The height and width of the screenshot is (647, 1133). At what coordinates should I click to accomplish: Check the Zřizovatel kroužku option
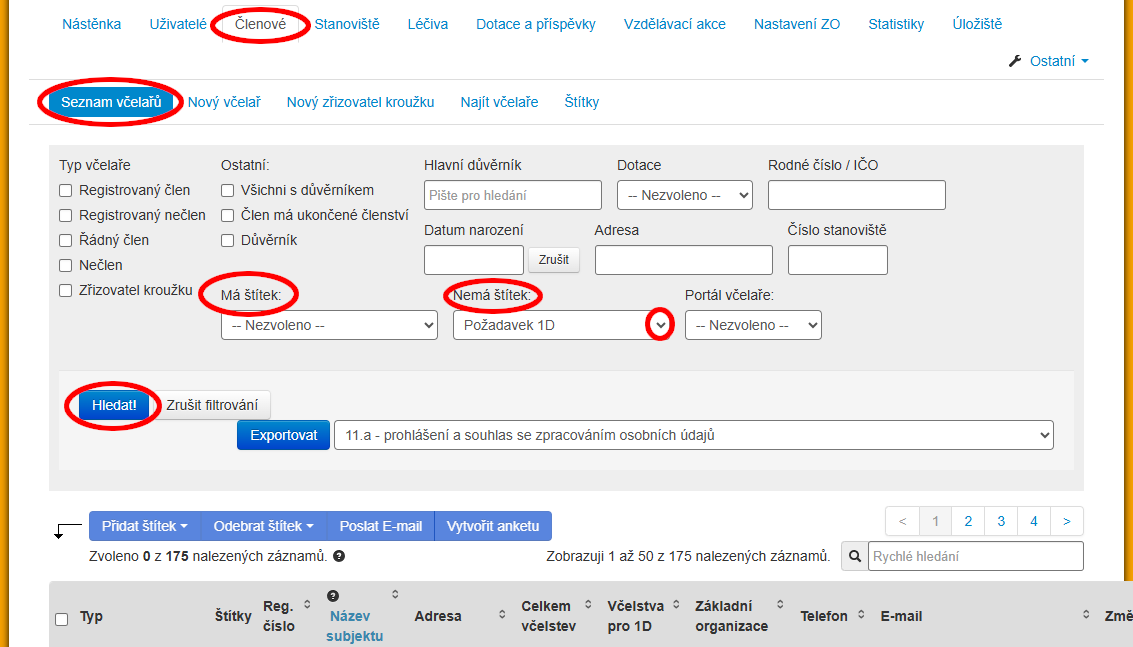coord(66,290)
